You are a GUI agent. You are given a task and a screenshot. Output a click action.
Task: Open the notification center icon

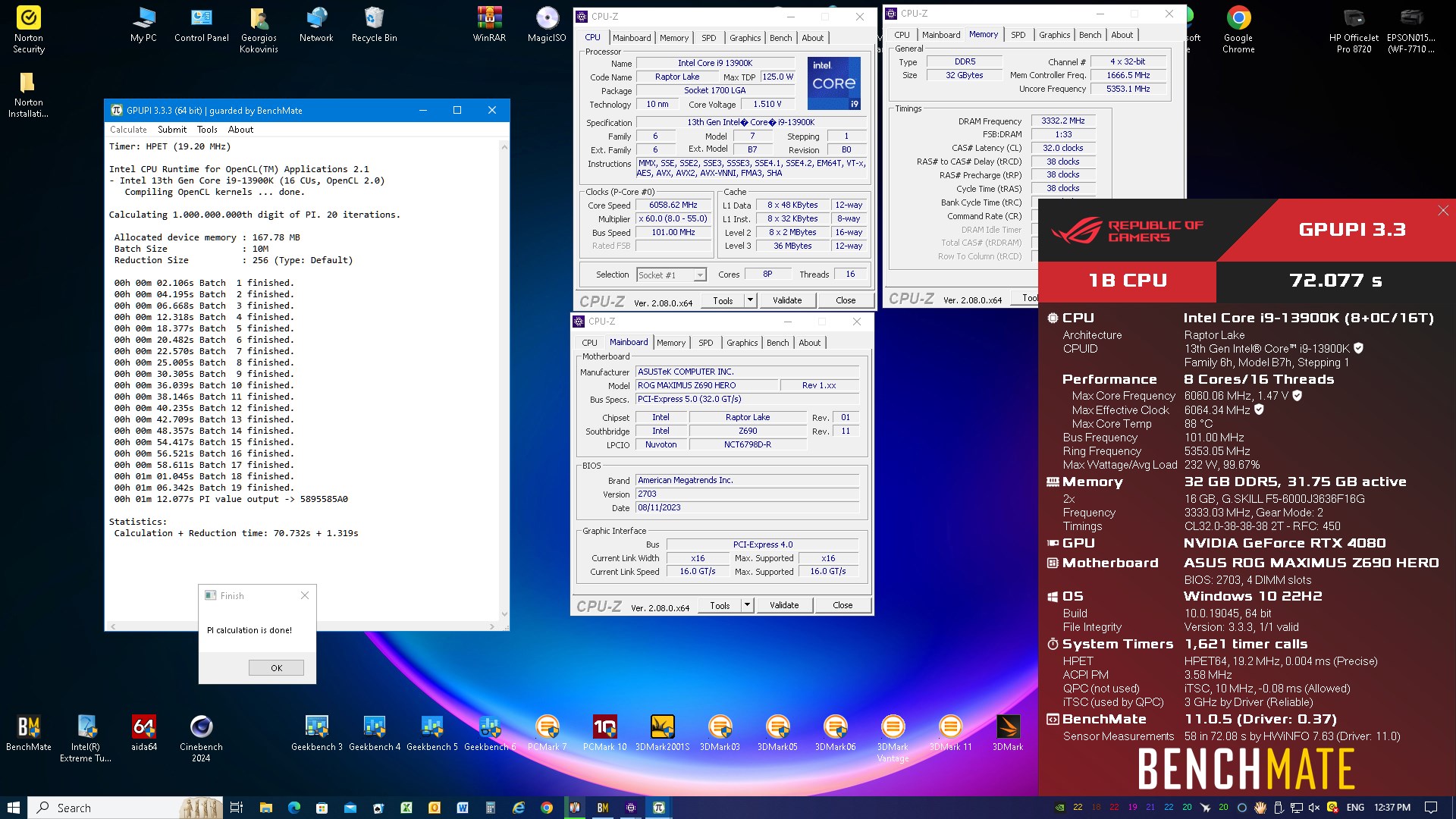[1430, 808]
